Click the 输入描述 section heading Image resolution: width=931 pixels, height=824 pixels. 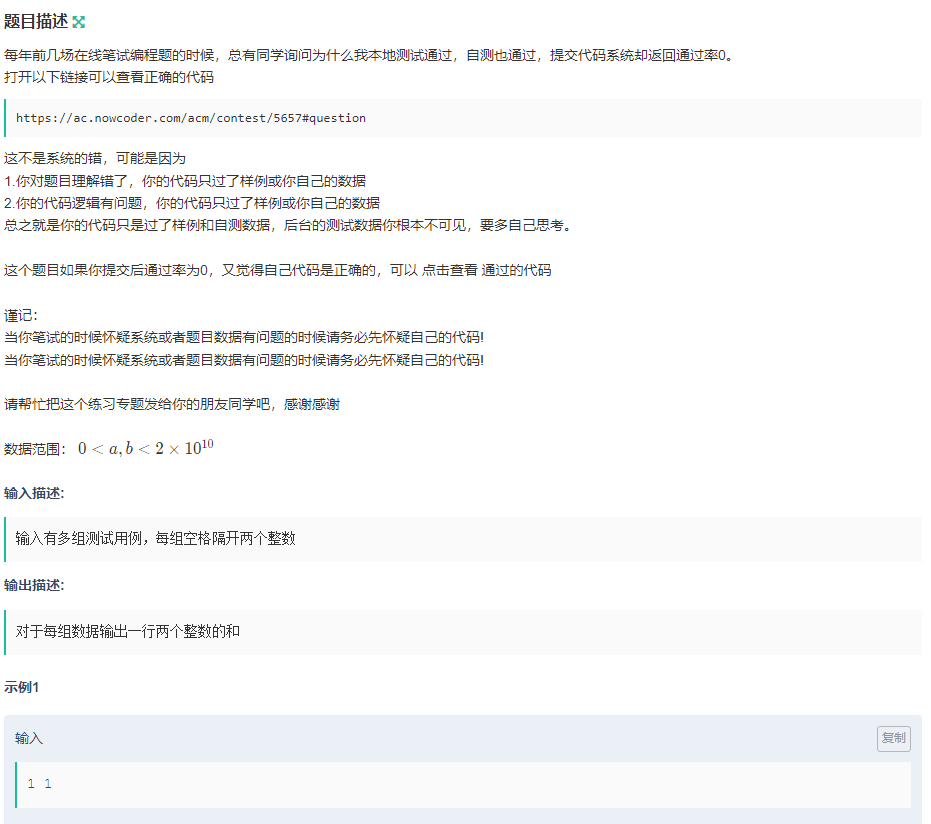tap(36, 494)
